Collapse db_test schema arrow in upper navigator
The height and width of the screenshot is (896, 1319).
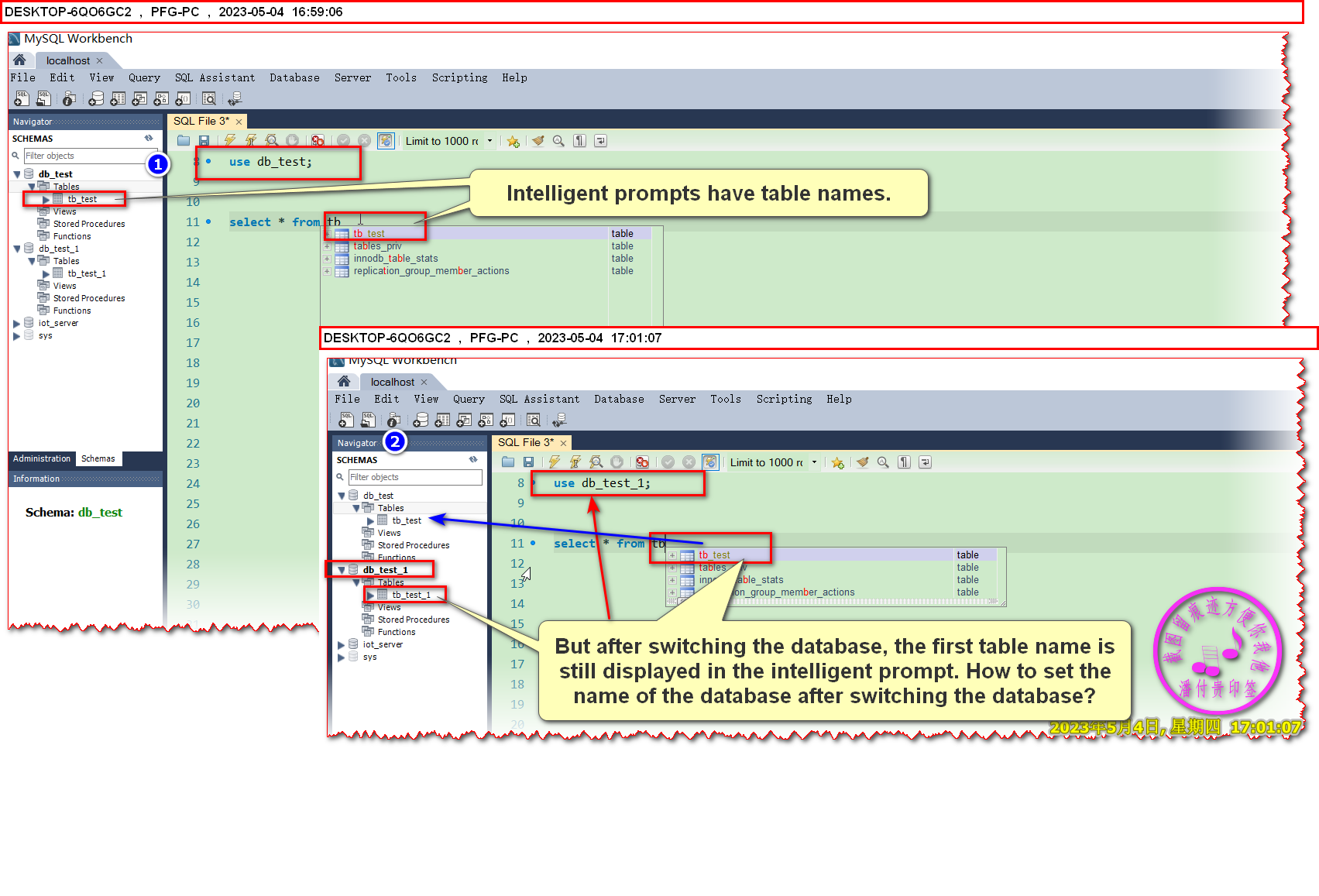click(17, 174)
